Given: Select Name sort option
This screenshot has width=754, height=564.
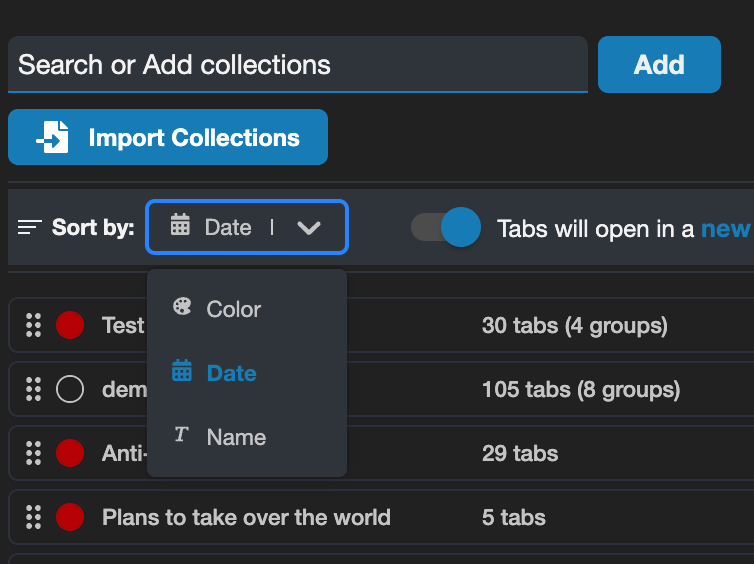Looking at the screenshot, I should click(x=247, y=437).
